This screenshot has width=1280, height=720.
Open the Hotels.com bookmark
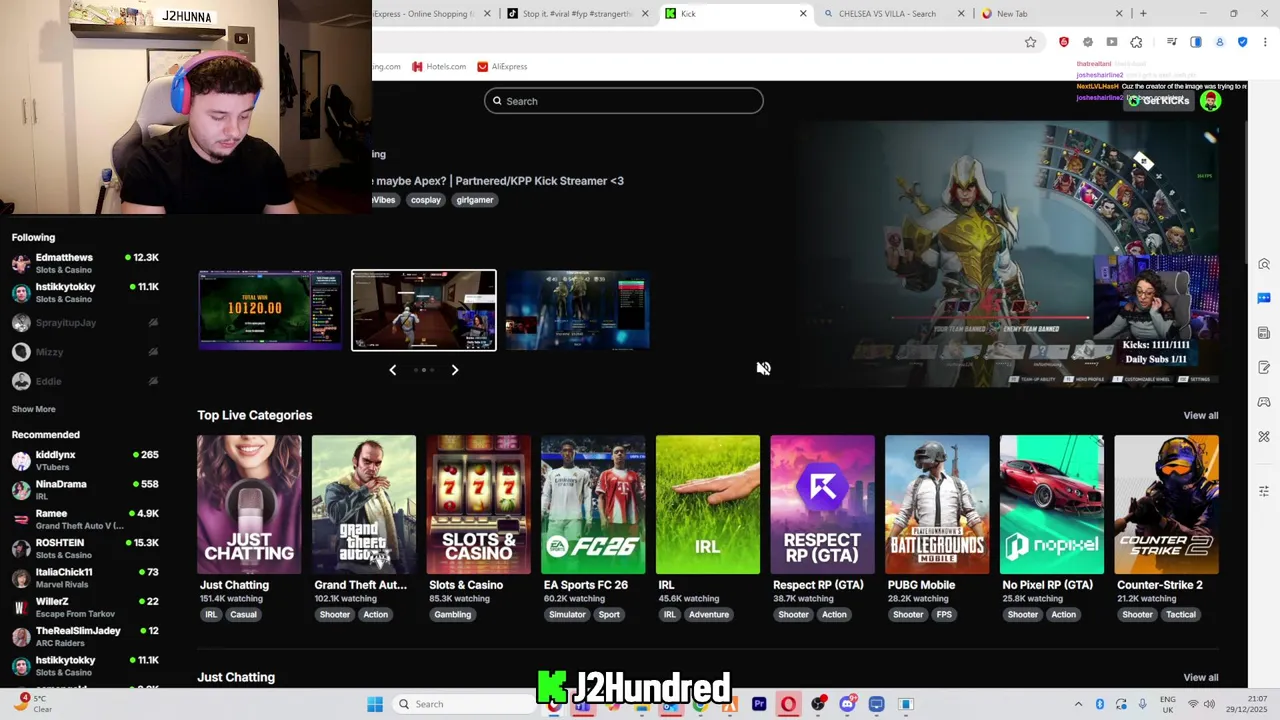[x=438, y=66]
